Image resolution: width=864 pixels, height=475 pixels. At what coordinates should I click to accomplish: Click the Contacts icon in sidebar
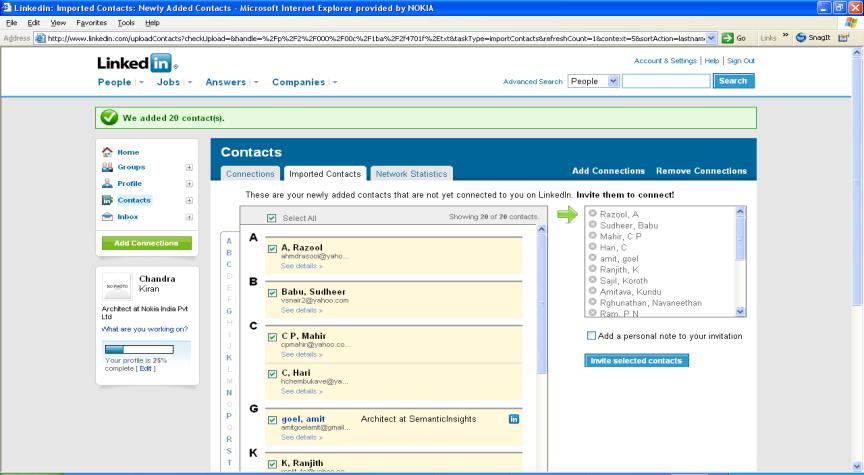(107, 200)
